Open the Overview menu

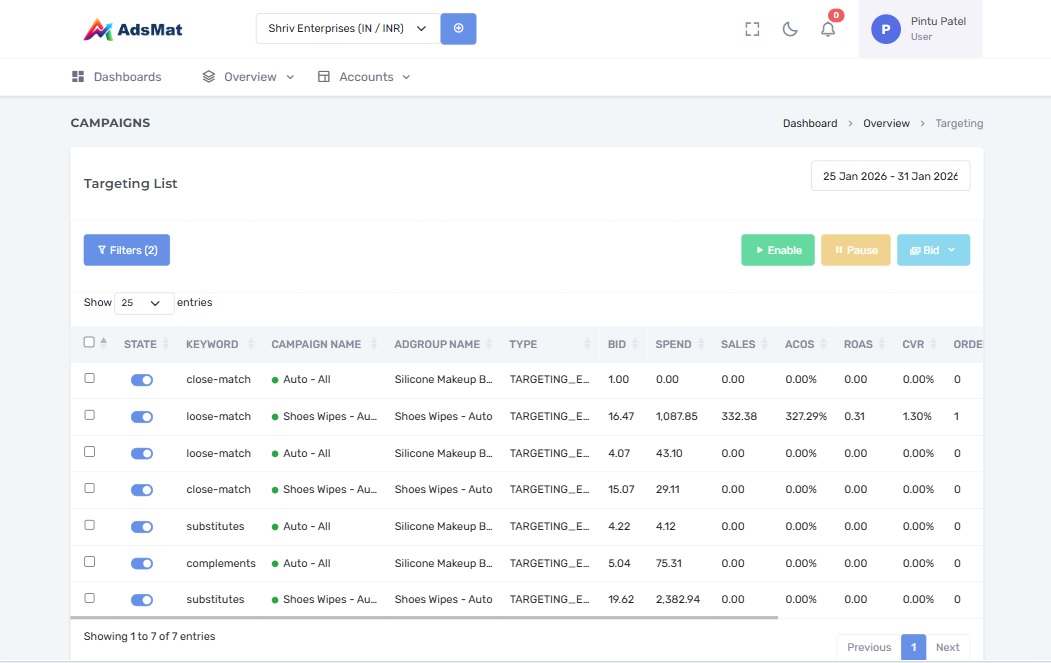coord(249,77)
